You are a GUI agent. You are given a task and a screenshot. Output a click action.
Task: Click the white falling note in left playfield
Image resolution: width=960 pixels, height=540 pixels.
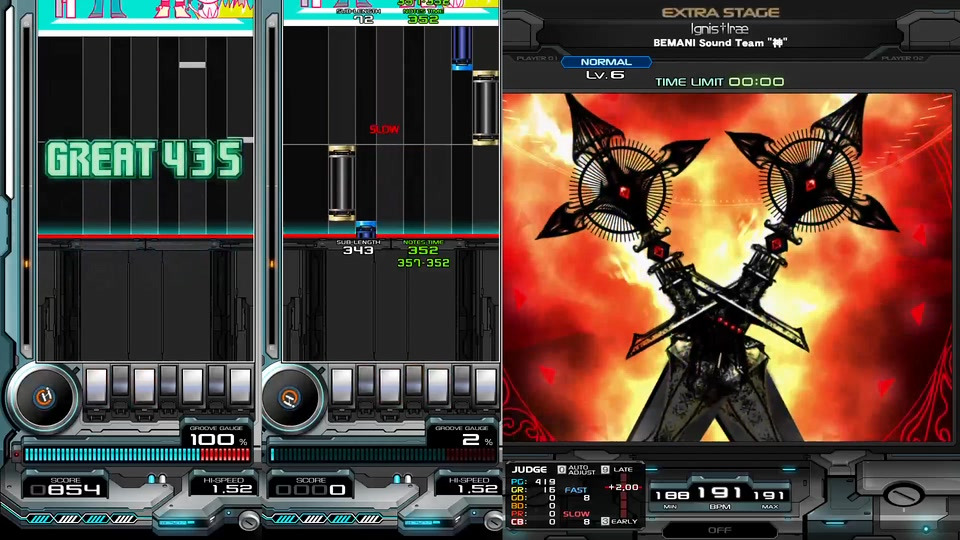[192, 65]
